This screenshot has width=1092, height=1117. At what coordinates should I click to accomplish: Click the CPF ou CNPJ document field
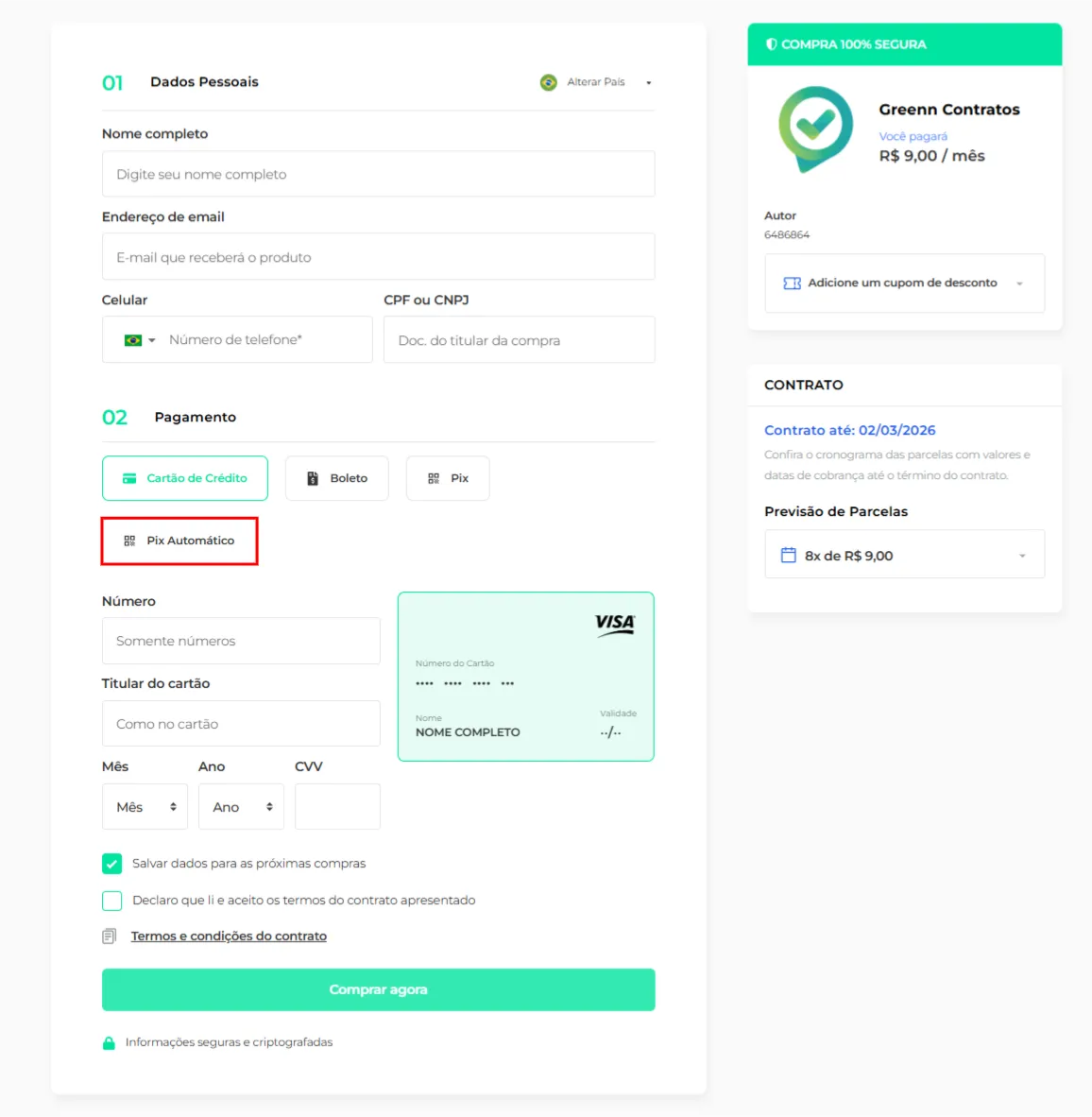pyautogui.click(x=519, y=340)
